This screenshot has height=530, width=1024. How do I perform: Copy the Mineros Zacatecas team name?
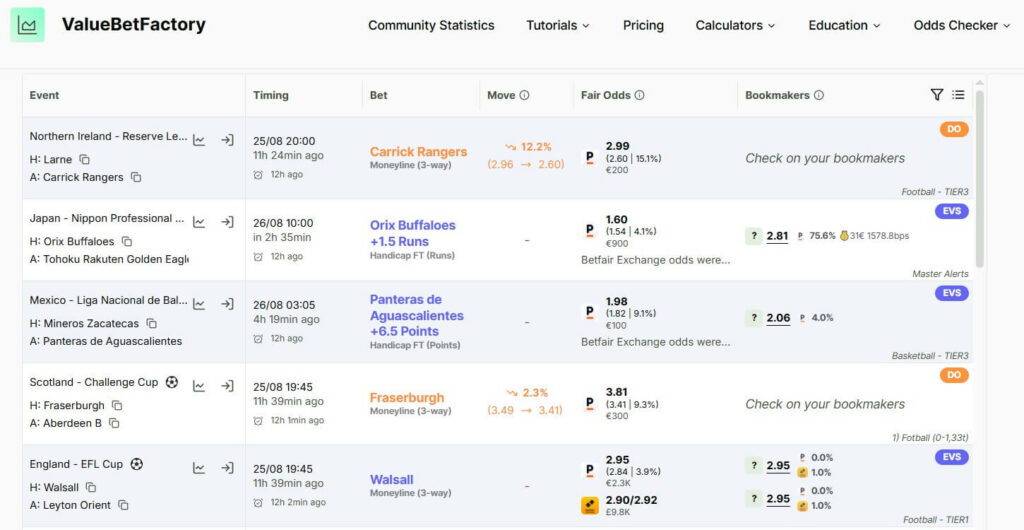coord(152,323)
